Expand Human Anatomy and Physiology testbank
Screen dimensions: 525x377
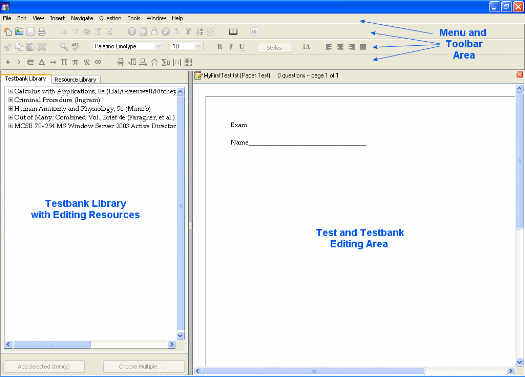[x=10, y=108]
